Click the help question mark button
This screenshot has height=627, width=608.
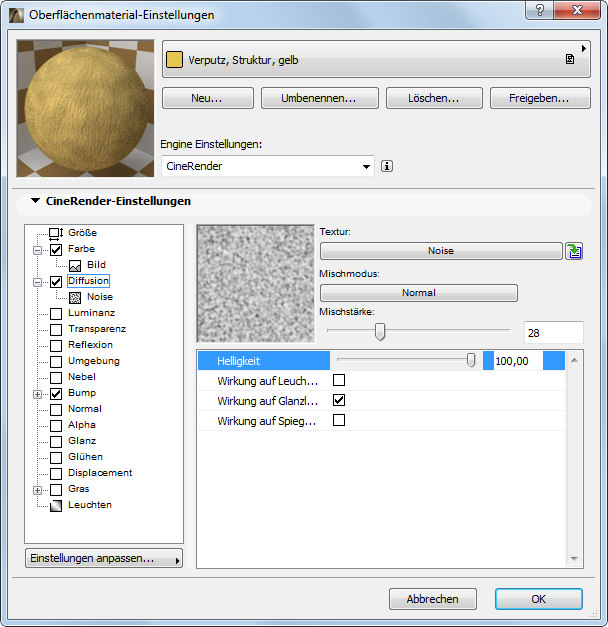(x=540, y=10)
